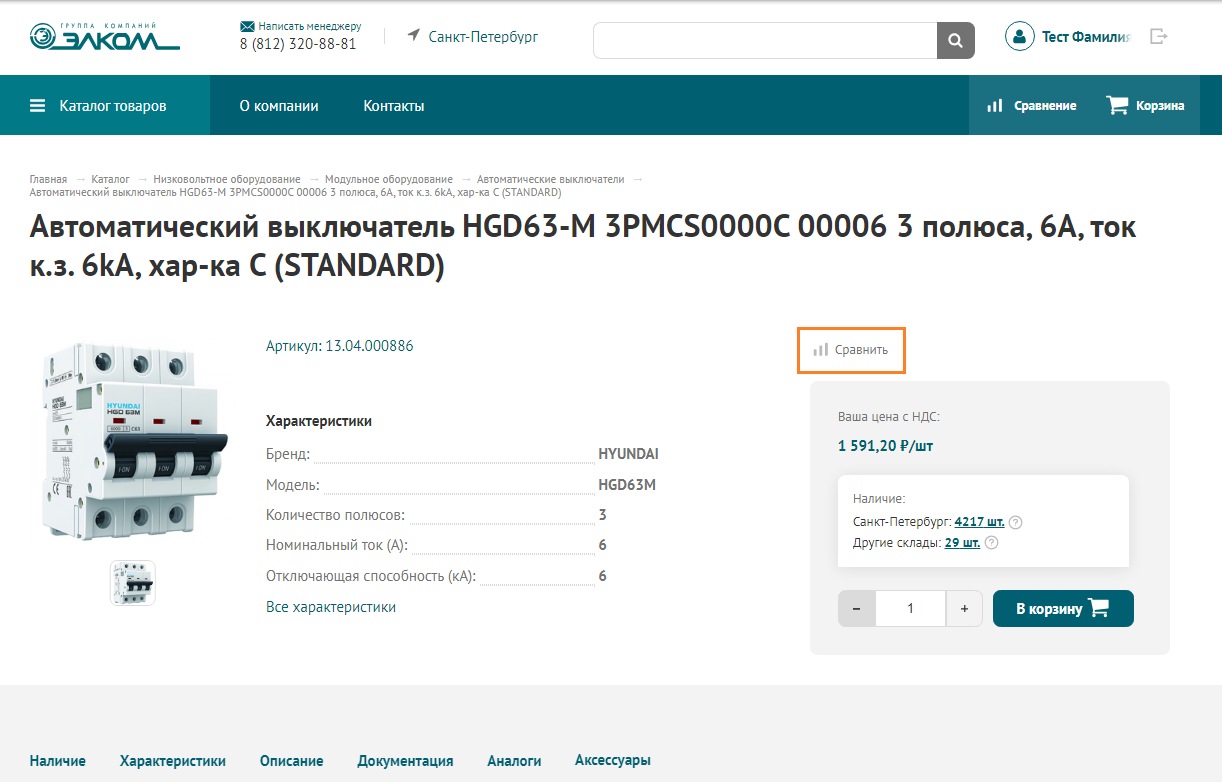Open Сравнение in the navigation bar
The height and width of the screenshot is (782, 1222).
[x=1031, y=105]
